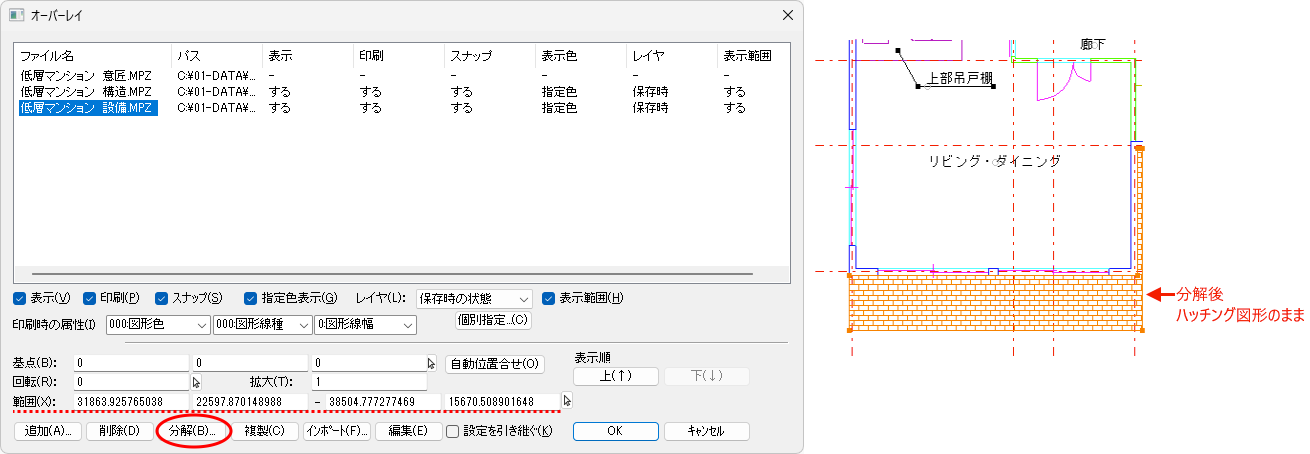Toggle the スナップ(S) checkbox
The height and width of the screenshot is (454, 1310).
pos(162,298)
